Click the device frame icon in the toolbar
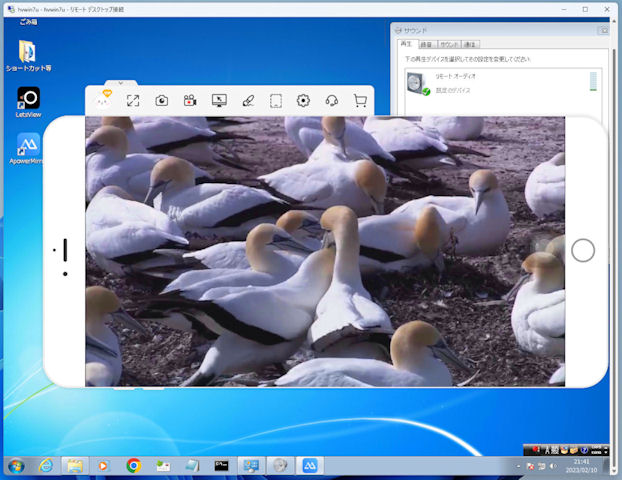This screenshot has height=480, width=622. coord(276,101)
